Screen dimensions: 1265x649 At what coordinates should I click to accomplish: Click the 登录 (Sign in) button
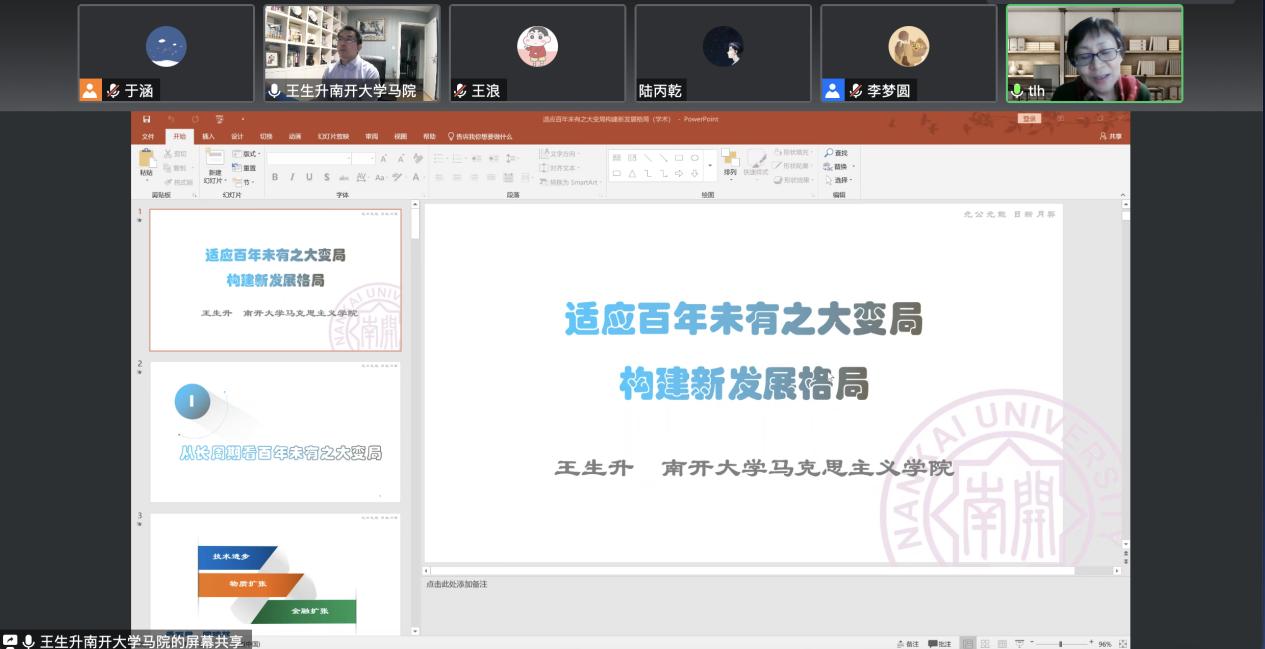click(1028, 119)
